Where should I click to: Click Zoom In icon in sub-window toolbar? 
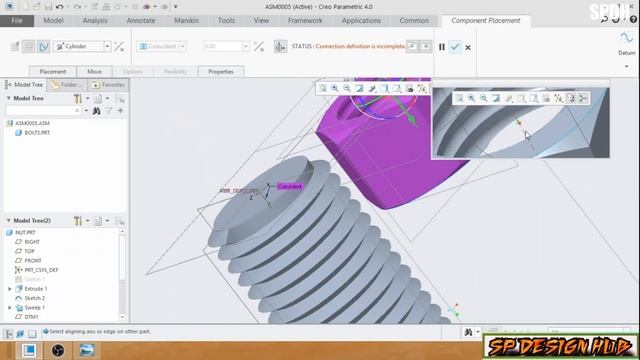coord(471,98)
